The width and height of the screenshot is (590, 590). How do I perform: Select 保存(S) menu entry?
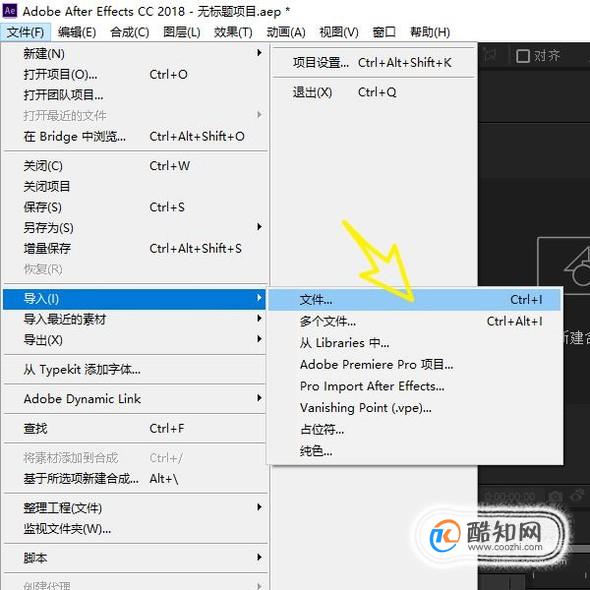[135, 207]
